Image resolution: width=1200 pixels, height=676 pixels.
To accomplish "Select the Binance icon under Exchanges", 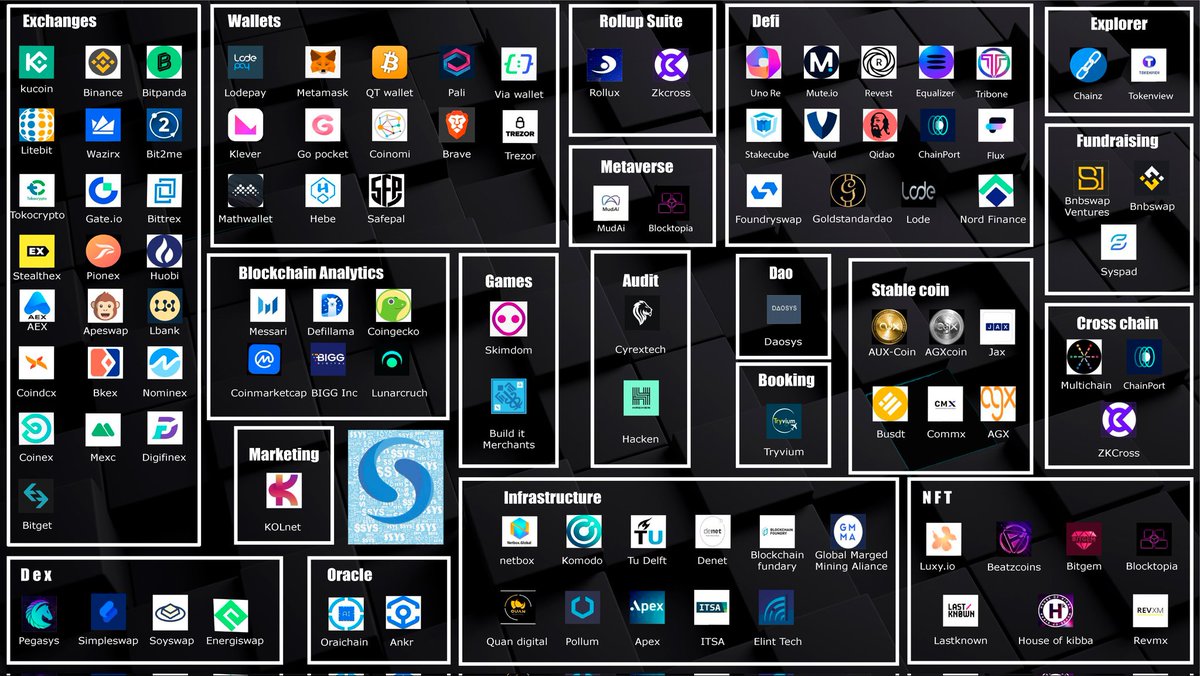I will coord(103,63).
